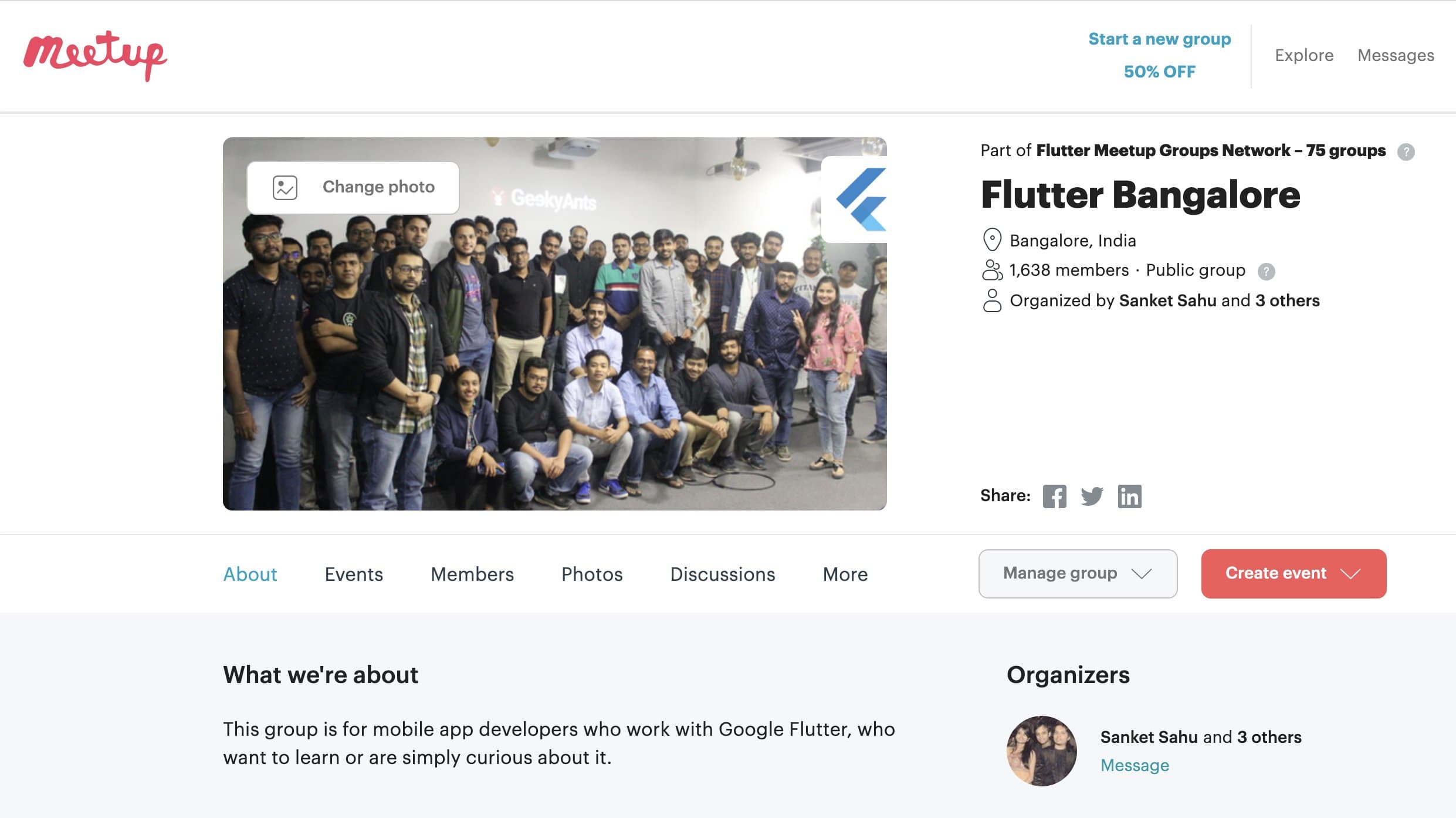Open the Members tab
The width and height of the screenshot is (1456, 818).
(472, 574)
